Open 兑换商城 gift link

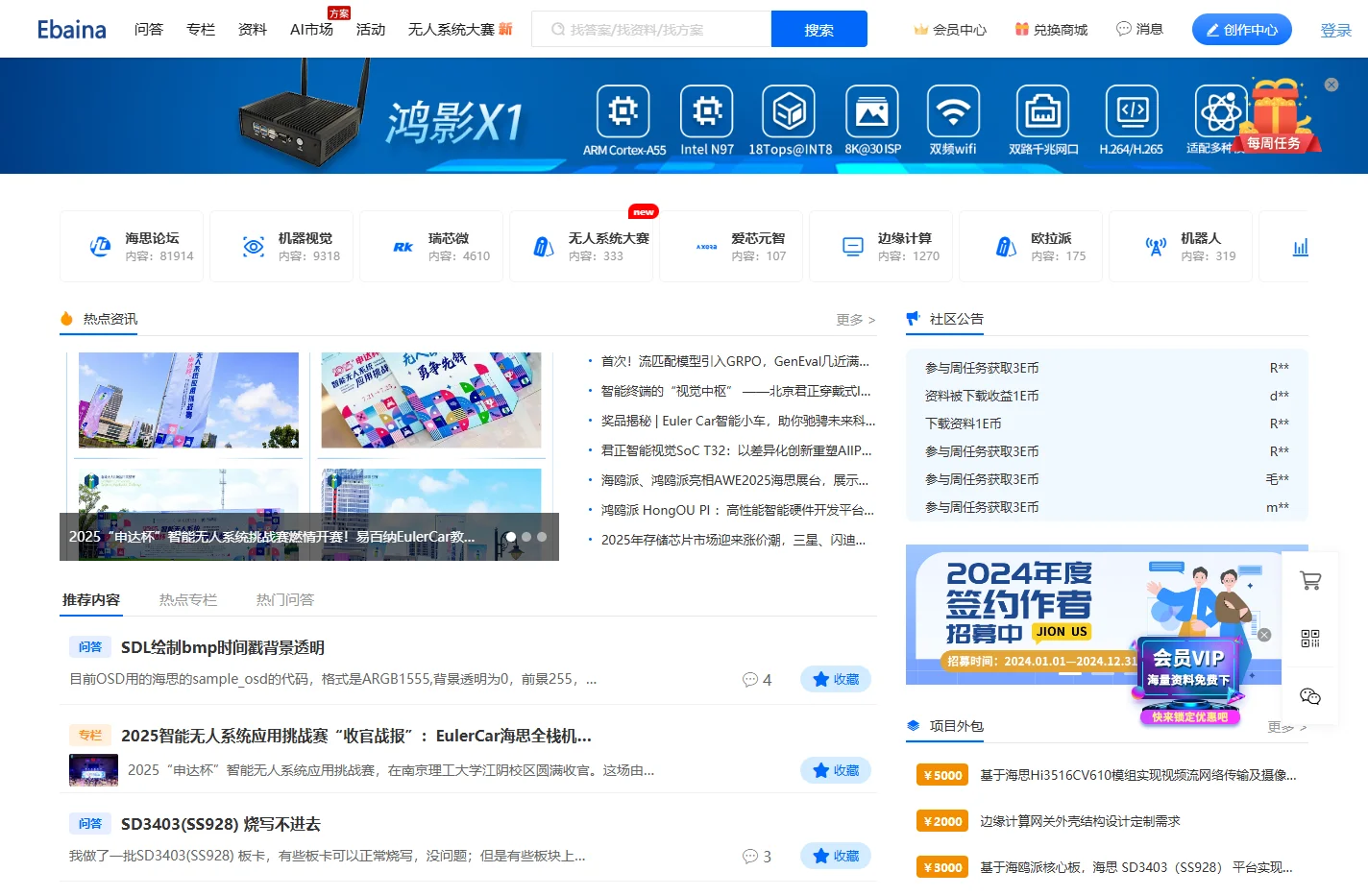click(1051, 30)
